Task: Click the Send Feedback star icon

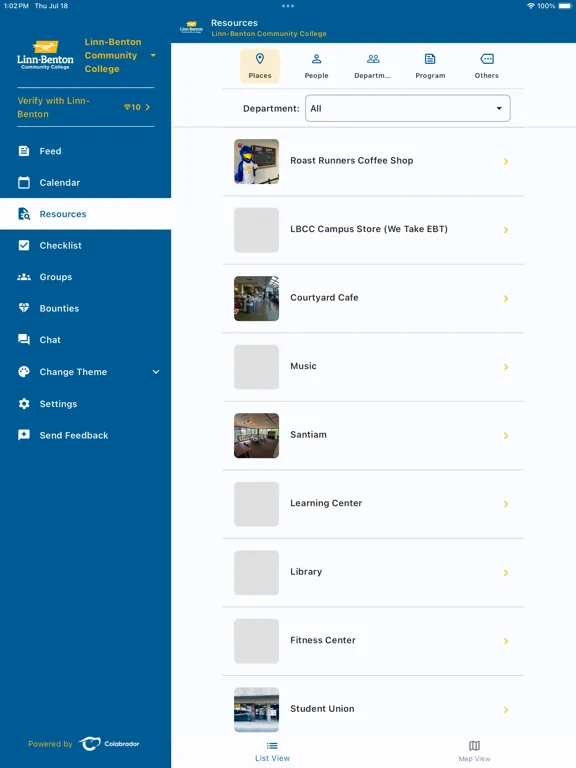Action: (x=24, y=435)
